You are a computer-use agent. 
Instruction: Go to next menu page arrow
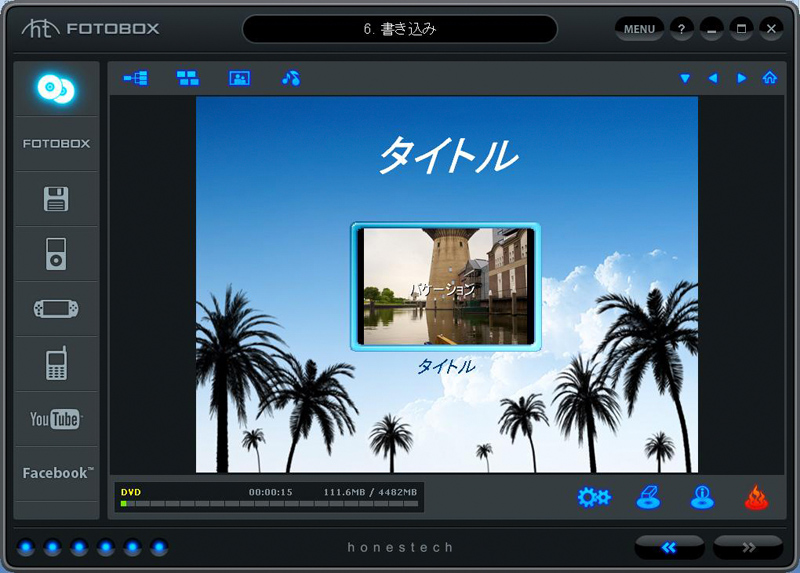pos(741,78)
